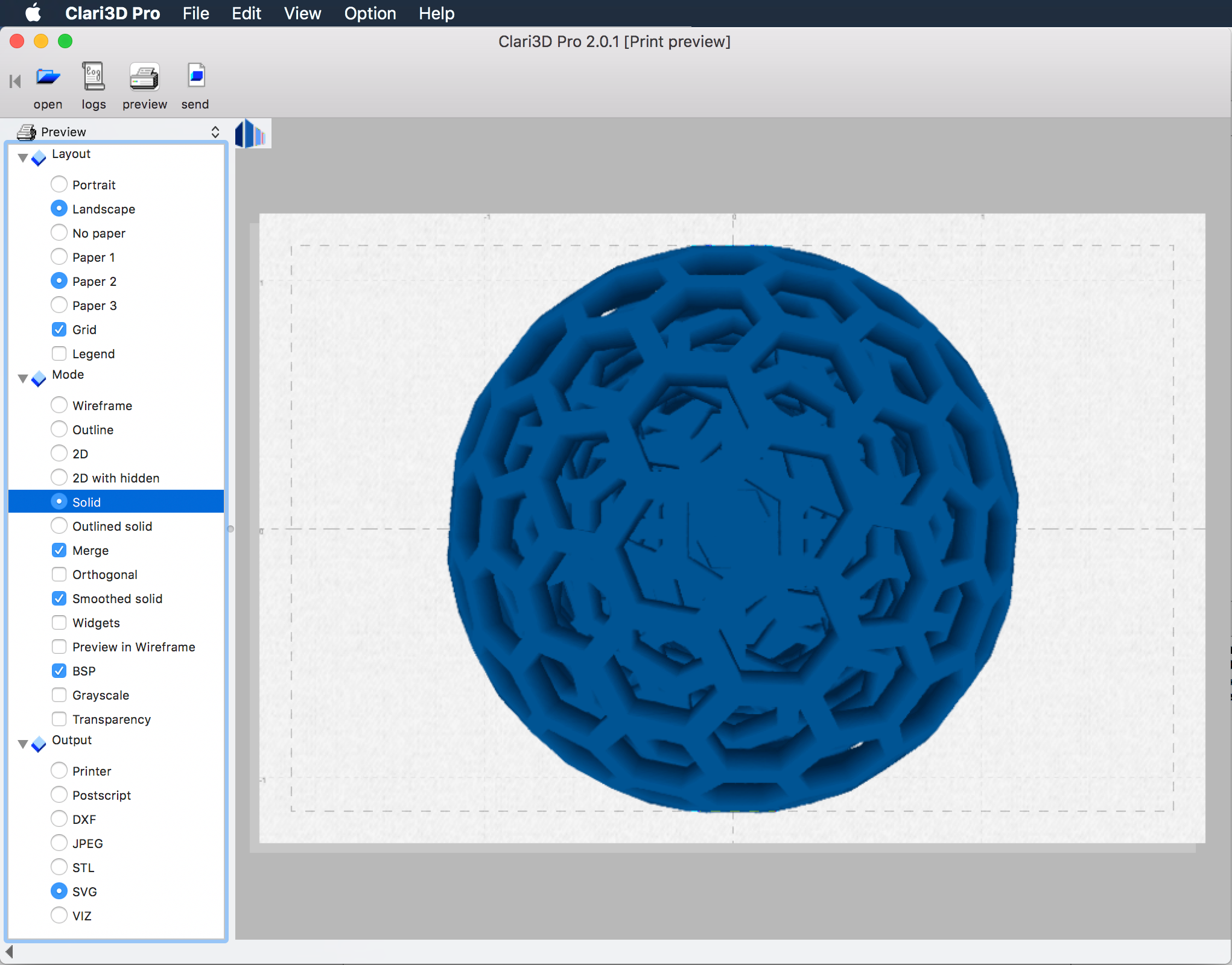The width and height of the screenshot is (1232, 965).
Task: Open the Edit menu
Action: coord(246,13)
